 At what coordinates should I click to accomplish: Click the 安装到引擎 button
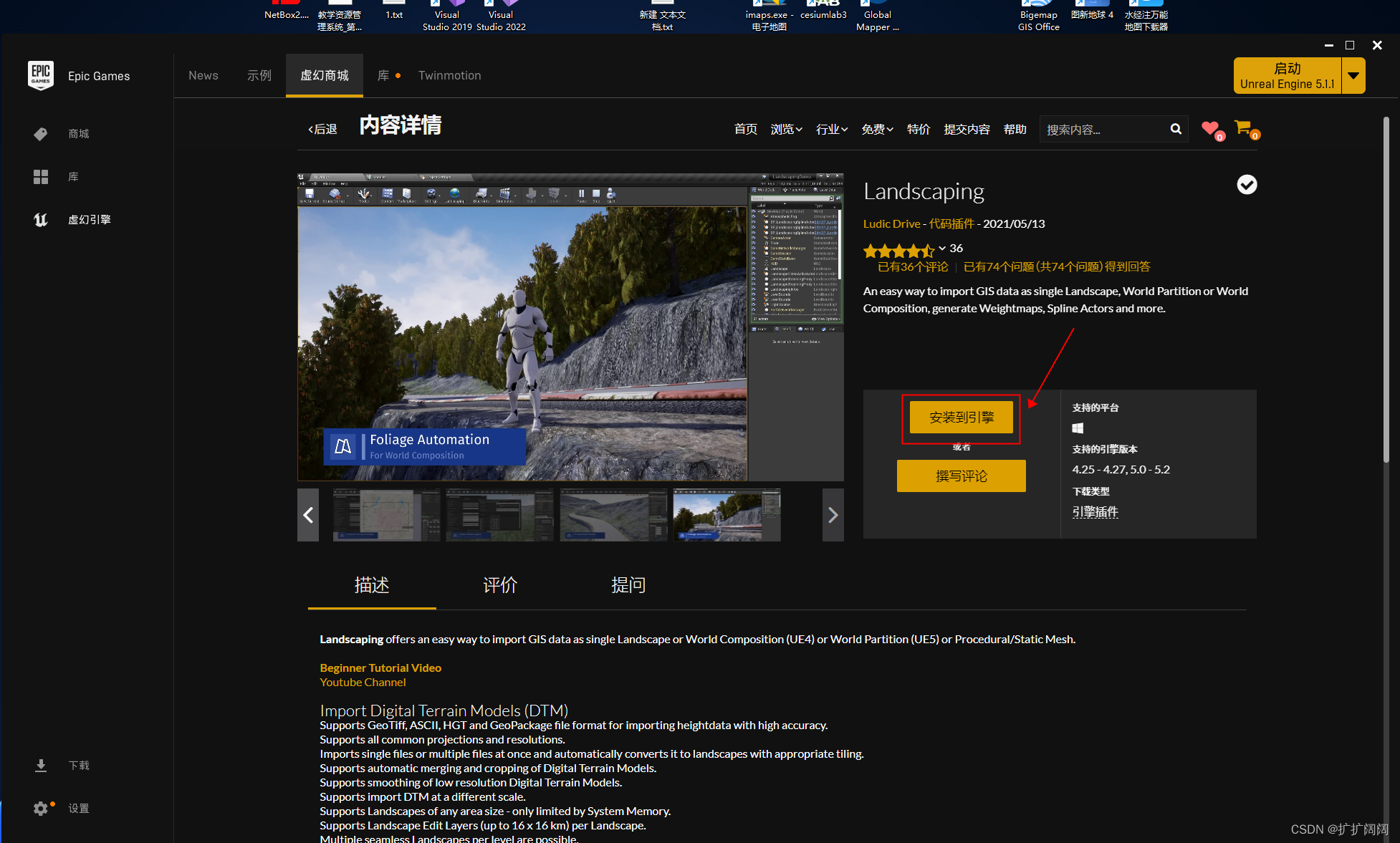(x=961, y=418)
